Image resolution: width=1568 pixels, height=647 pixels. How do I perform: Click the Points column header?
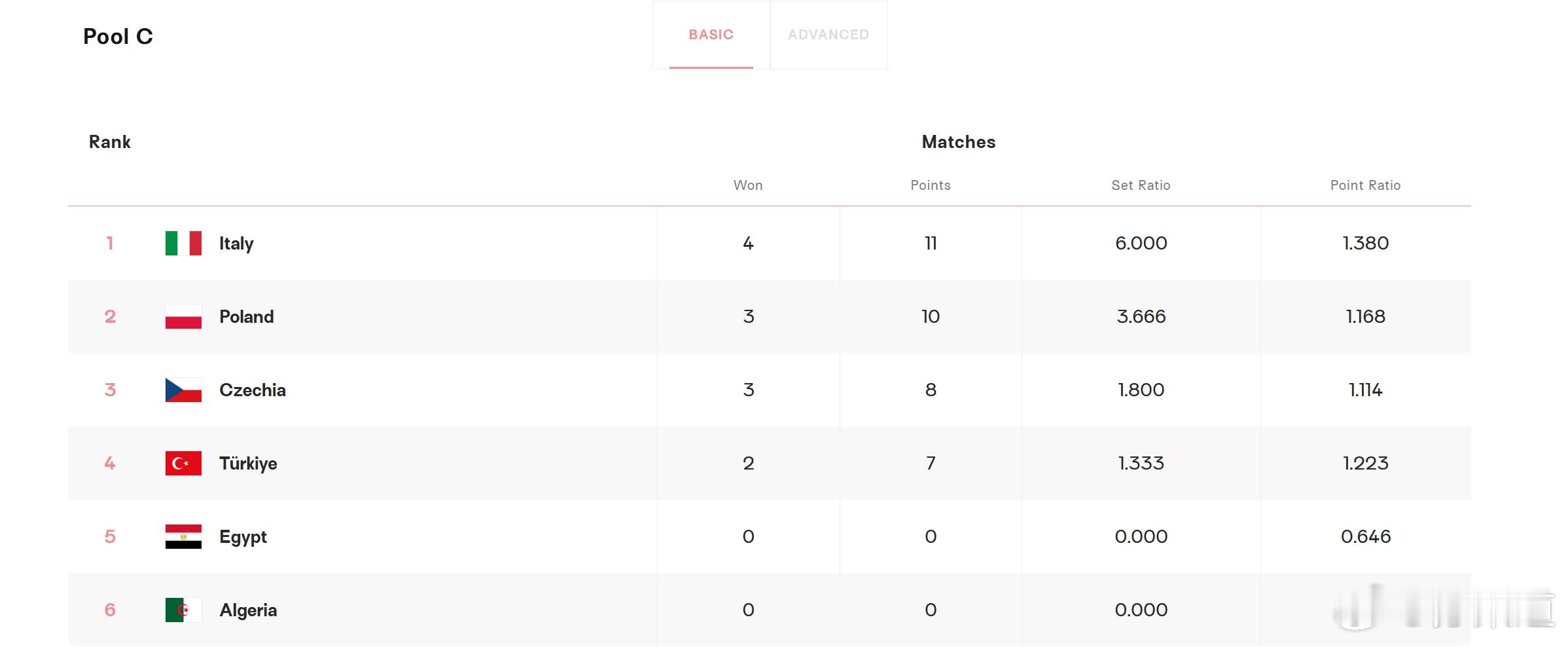tap(931, 185)
